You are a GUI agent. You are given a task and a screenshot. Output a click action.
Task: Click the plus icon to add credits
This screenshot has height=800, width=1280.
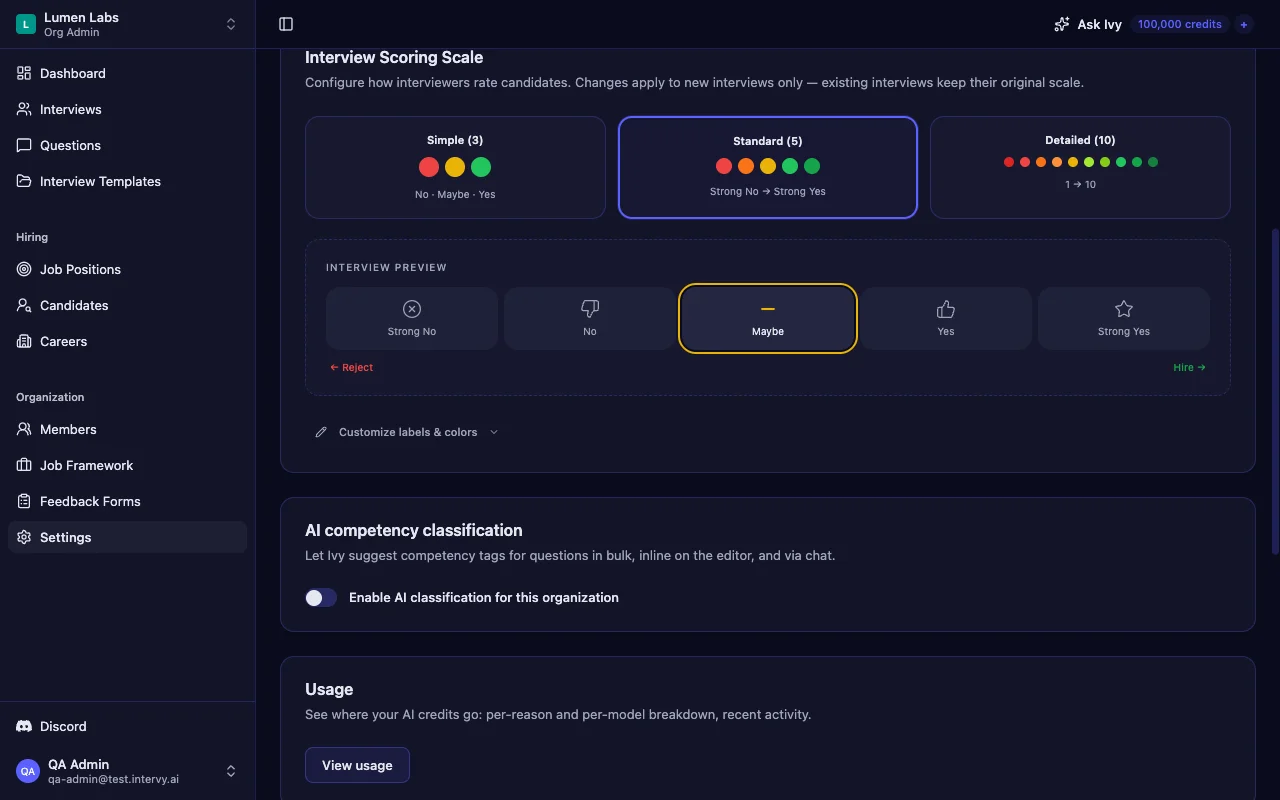point(1244,24)
